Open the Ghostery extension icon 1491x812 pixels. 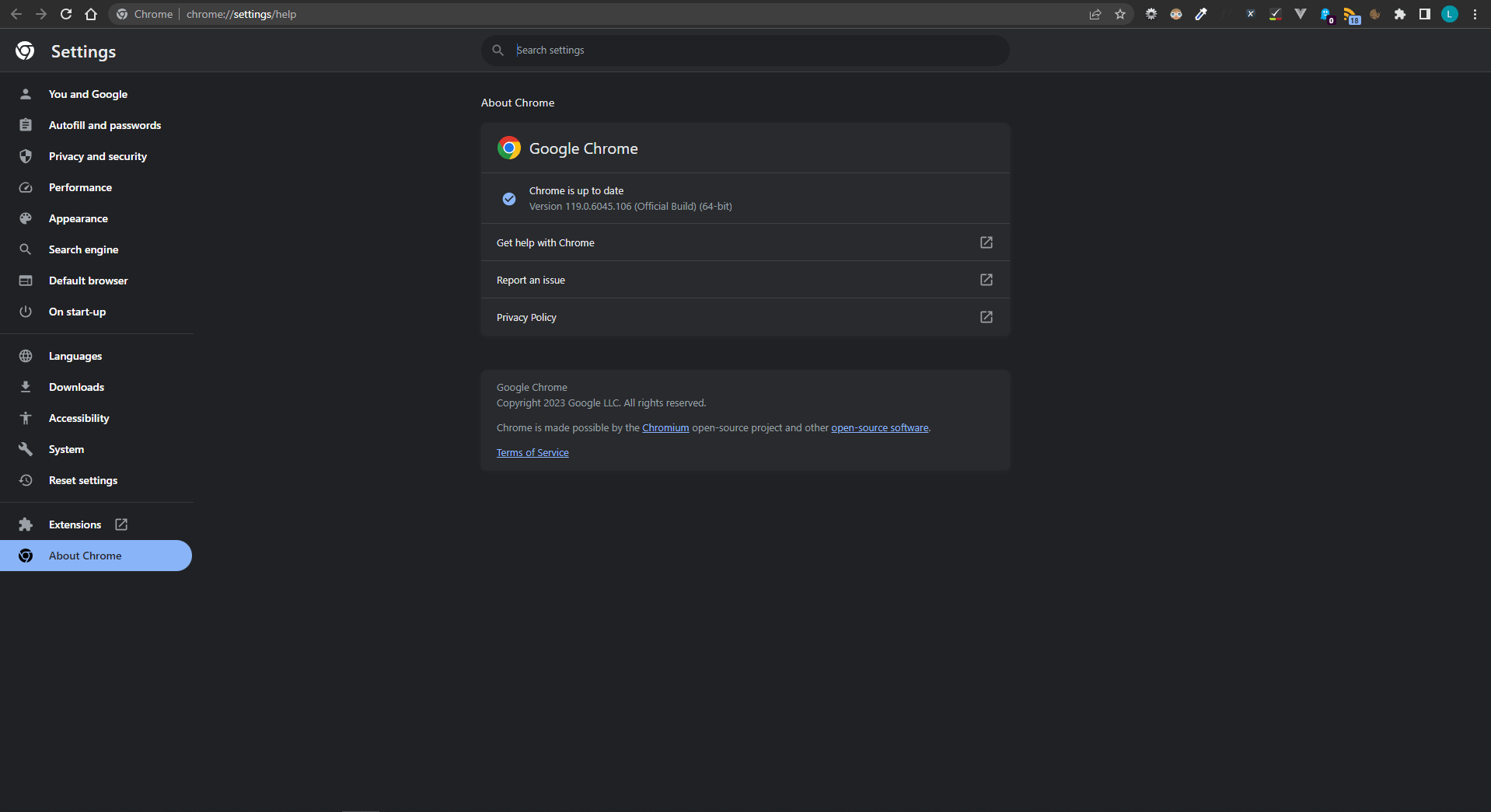click(x=1325, y=13)
